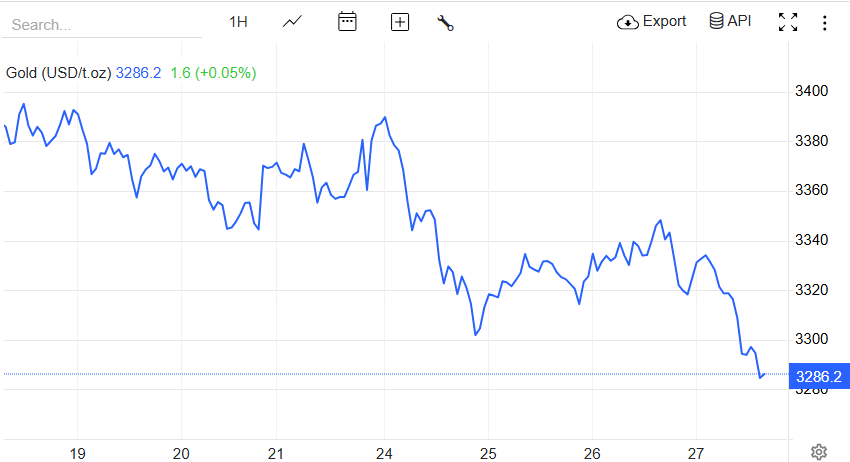Image resolution: width=850 pixels, height=462 pixels.
Task: Click date label 24 on time axis
Action: (385, 453)
